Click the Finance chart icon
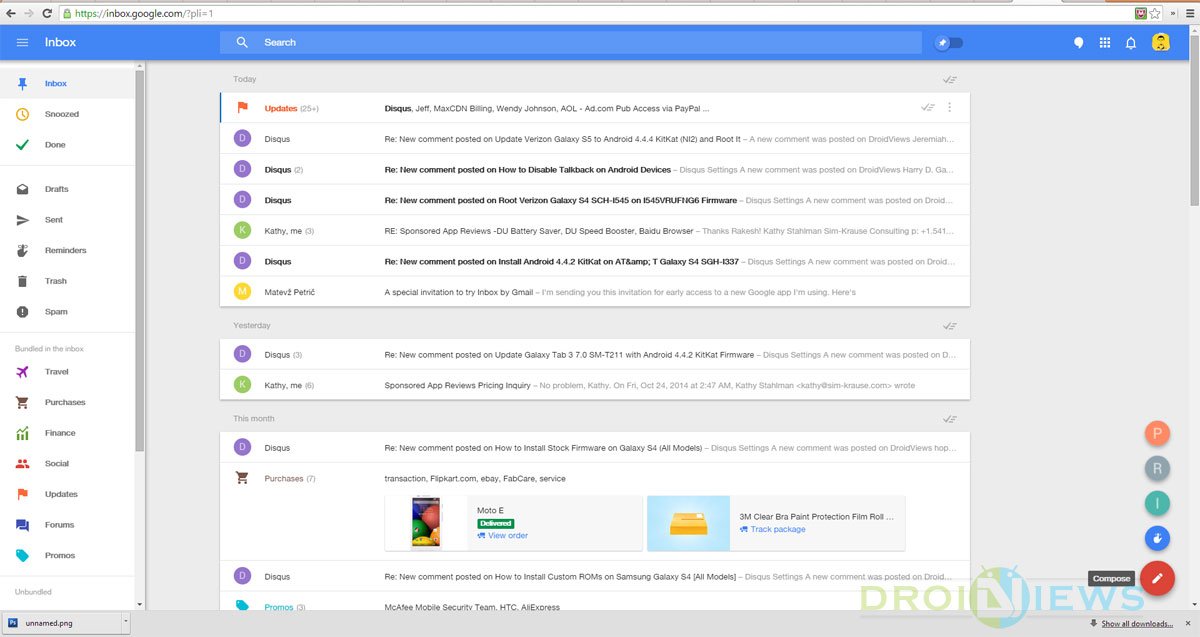Screen dimensions: 1200x637 click(22, 433)
